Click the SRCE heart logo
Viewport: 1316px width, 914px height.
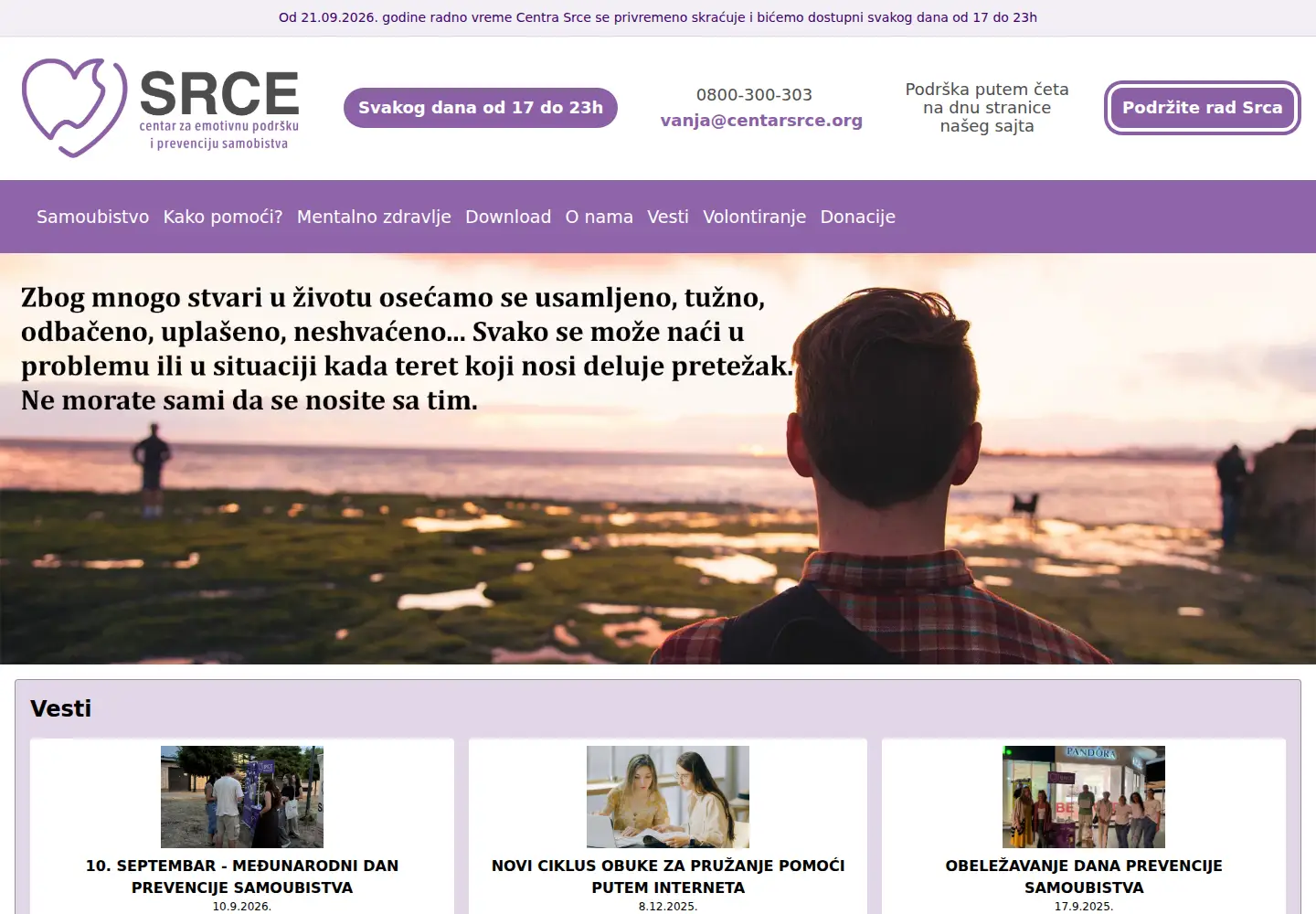click(x=161, y=108)
